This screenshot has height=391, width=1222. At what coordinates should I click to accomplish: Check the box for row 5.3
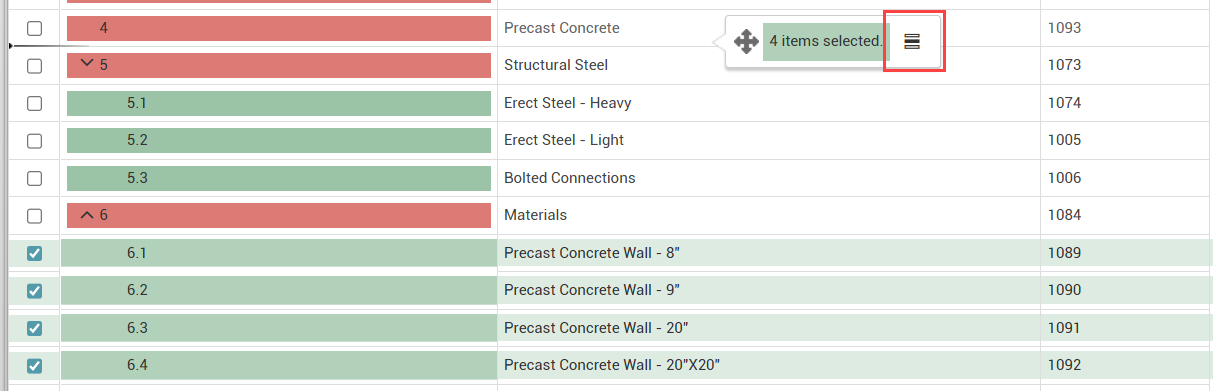(34, 178)
